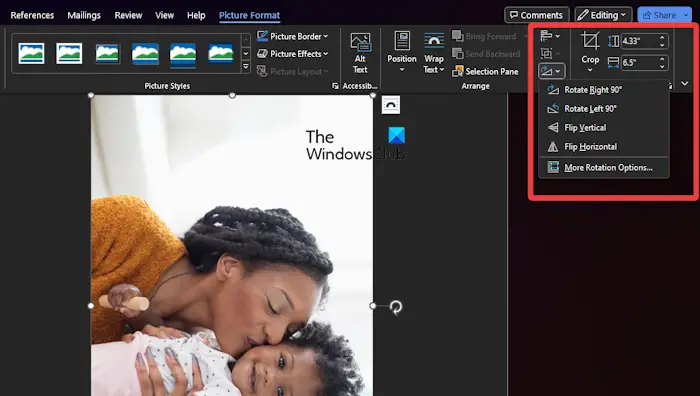Go to the View tab
700x396 pixels.
164,15
